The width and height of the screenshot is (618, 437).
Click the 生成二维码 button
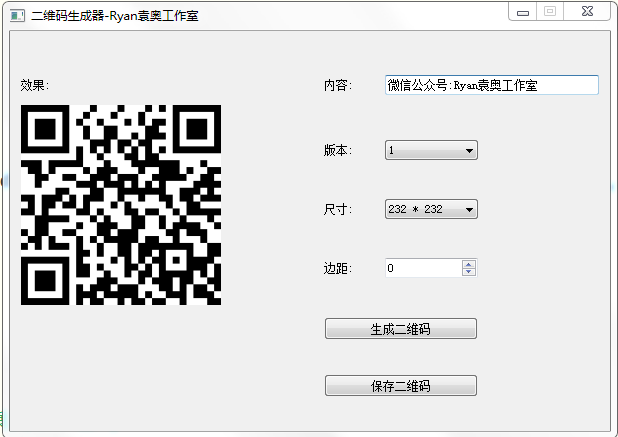click(401, 329)
